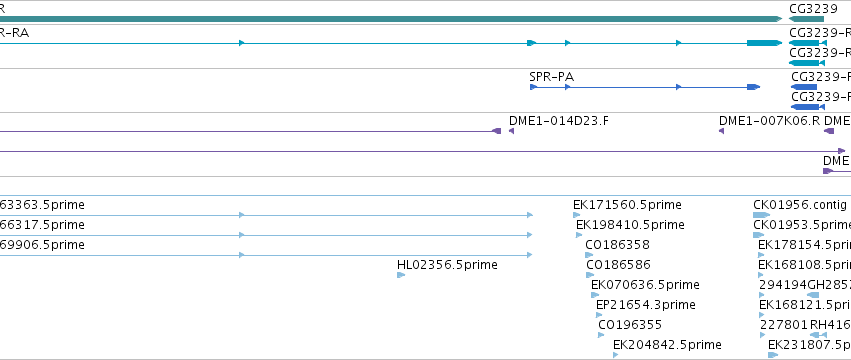
Task: Click the SPR-PA transcript label
Action: tap(551, 77)
